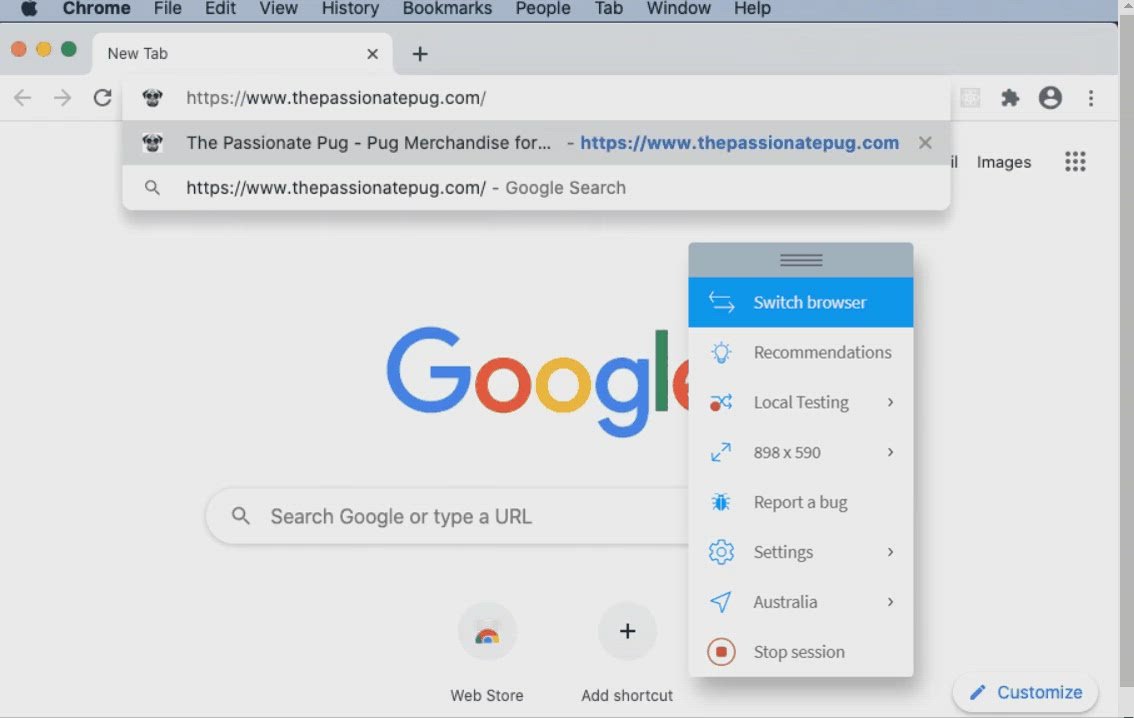Open the Bookmarks menu
Image resolution: width=1134 pixels, height=718 pixels.
click(x=447, y=9)
